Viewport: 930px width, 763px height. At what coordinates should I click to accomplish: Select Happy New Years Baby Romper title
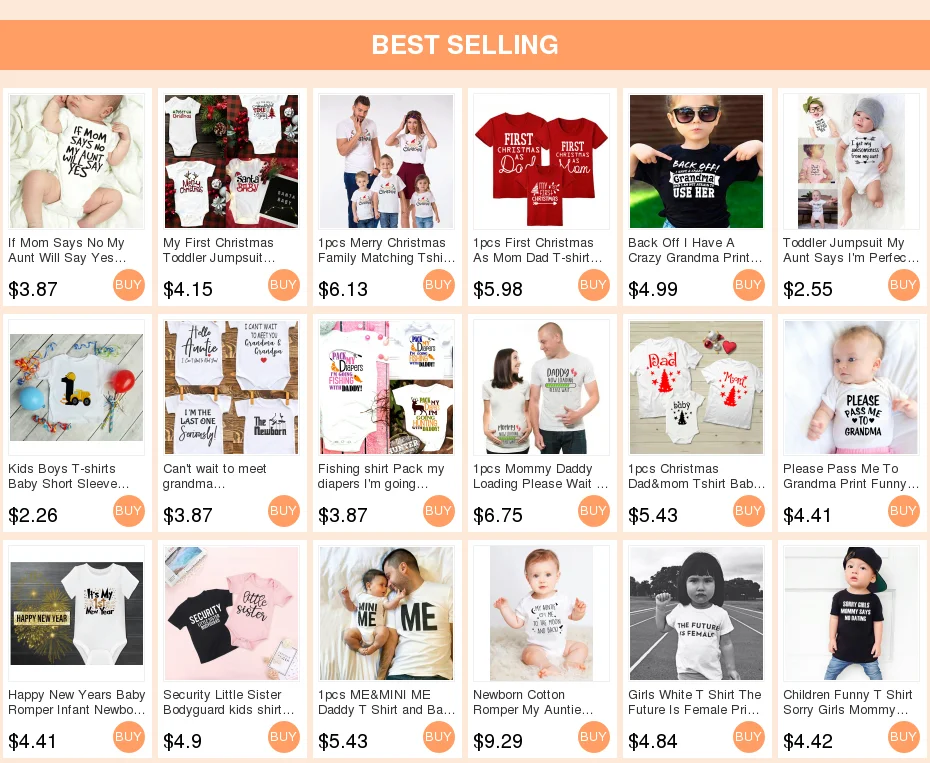(77, 702)
